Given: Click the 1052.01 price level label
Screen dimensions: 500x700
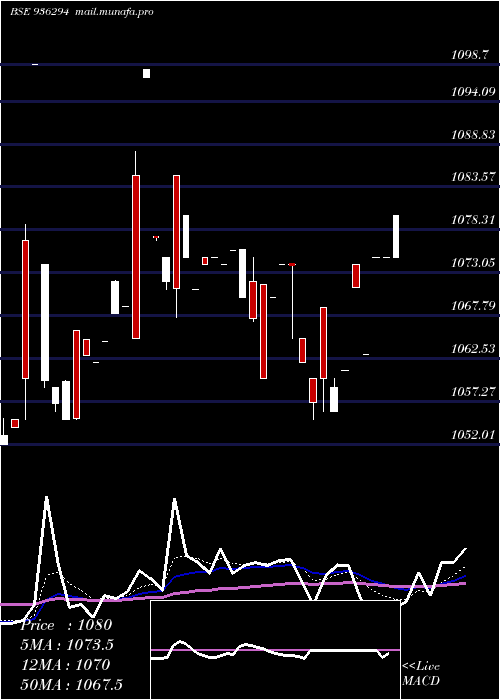Looking at the screenshot, I should coord(473,434).
